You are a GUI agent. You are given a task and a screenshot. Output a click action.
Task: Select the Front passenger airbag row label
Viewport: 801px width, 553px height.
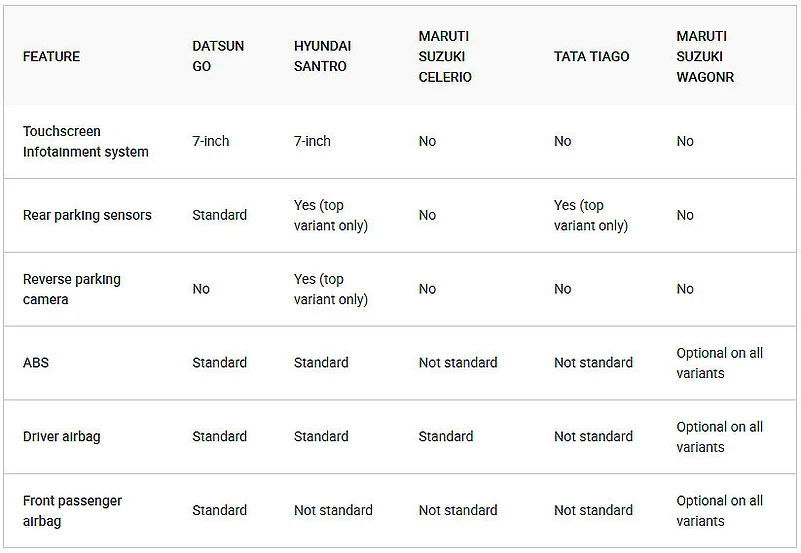[72, 511]
